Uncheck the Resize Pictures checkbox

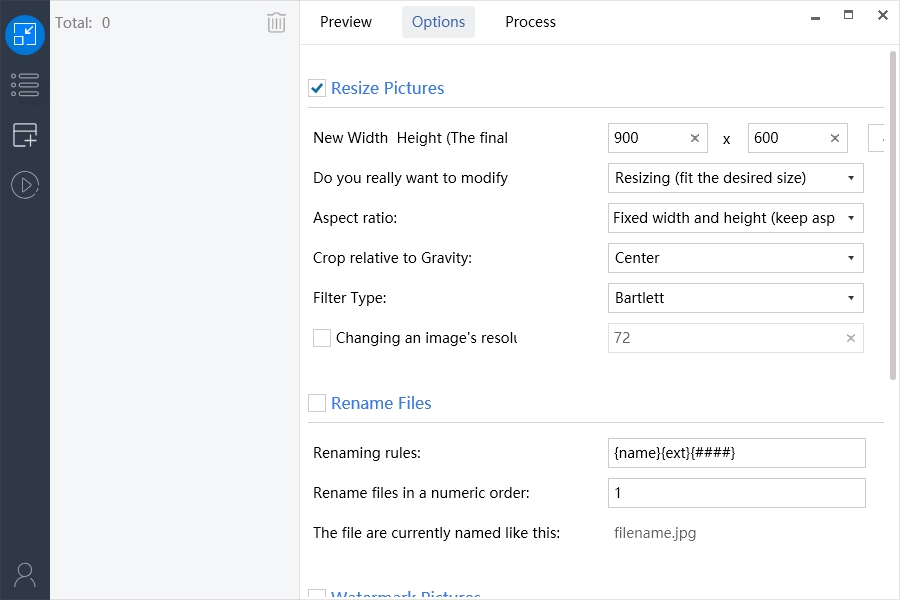coord(318,88)
